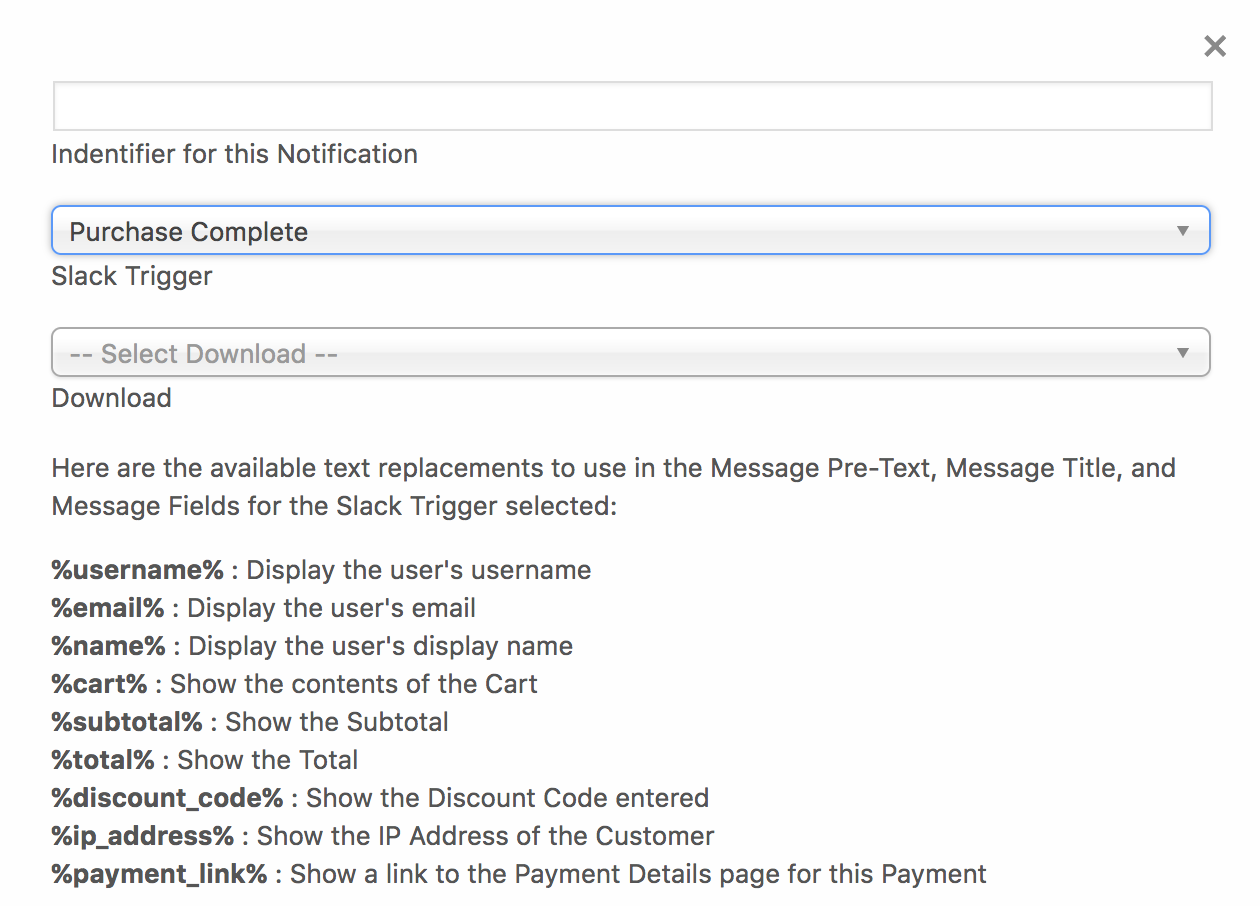This screenshot has height=906, width=1260.
Task: Click the %ip_address% replacement tag
Action: click(x=142, y=836)
